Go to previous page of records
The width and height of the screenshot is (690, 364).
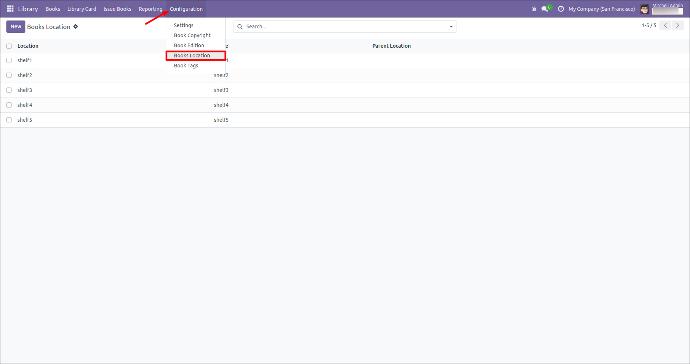click(x=665, y=26)
